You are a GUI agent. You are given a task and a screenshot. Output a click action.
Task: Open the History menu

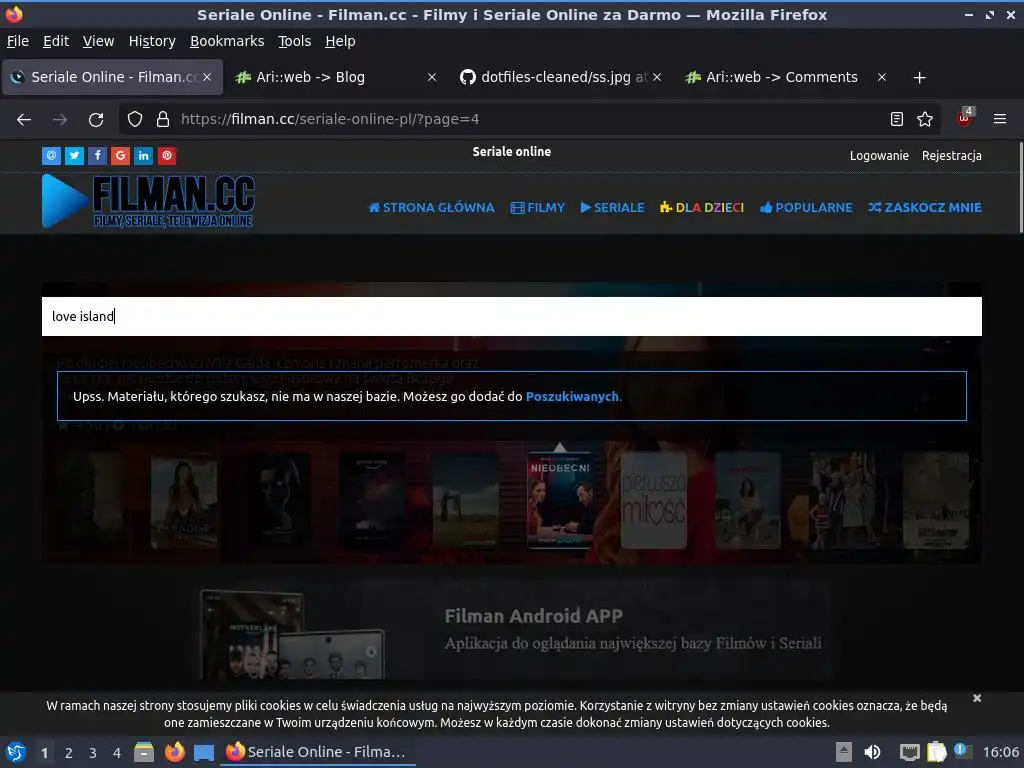152,41
